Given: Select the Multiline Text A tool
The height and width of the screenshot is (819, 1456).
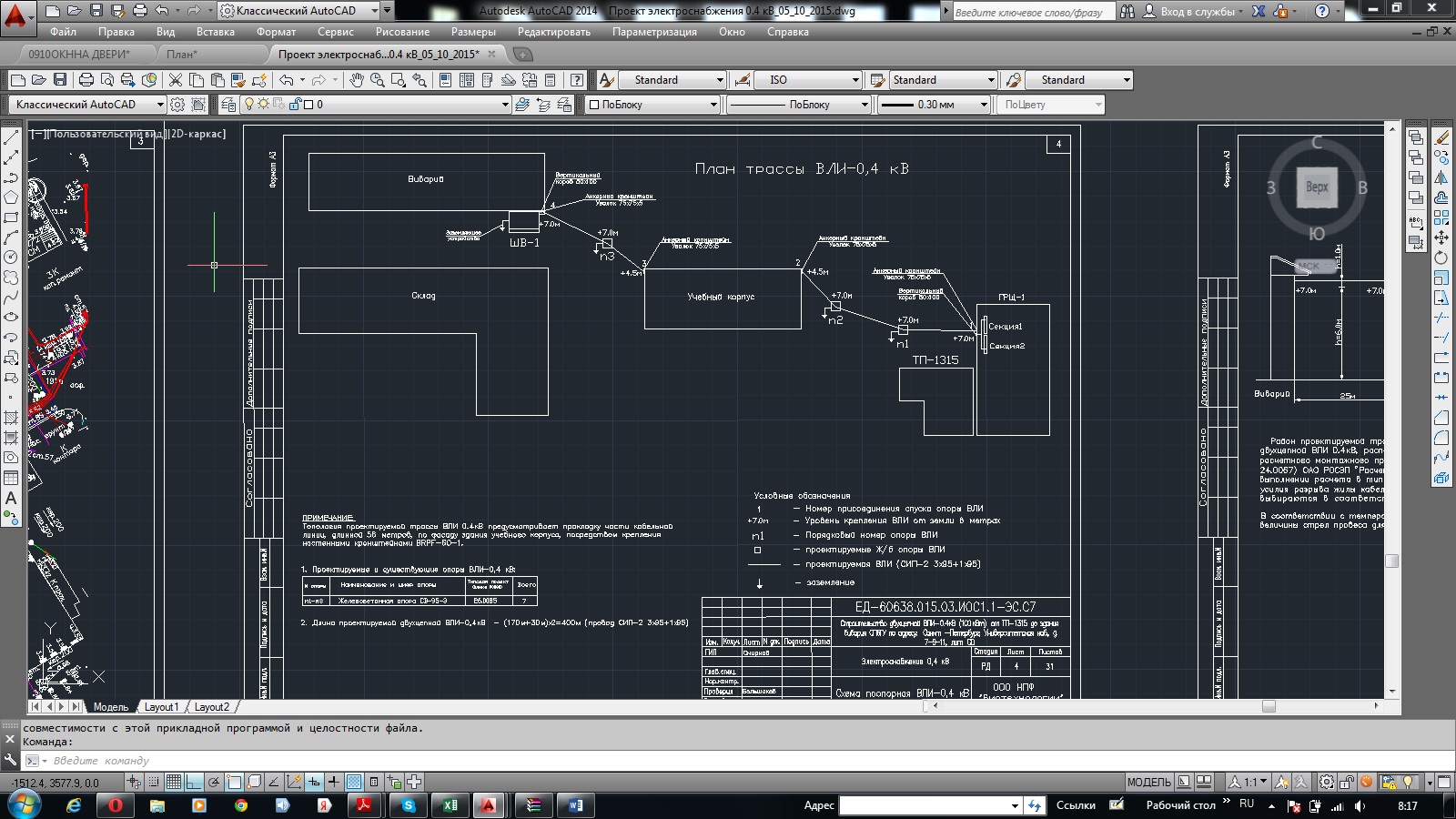Looking at the screenshot, I should [11, 498].
